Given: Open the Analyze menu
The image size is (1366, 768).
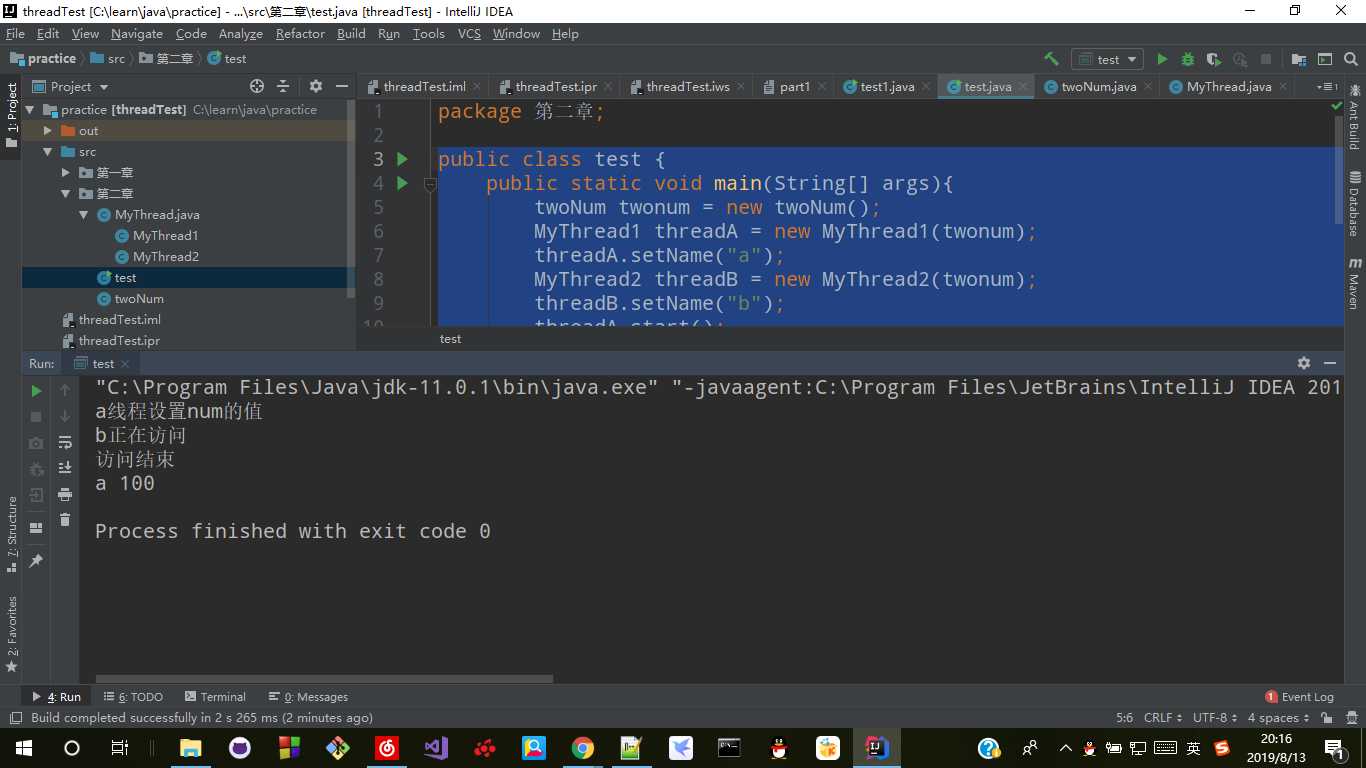Looking at the screenshot, I should click(x=240, y=33).
